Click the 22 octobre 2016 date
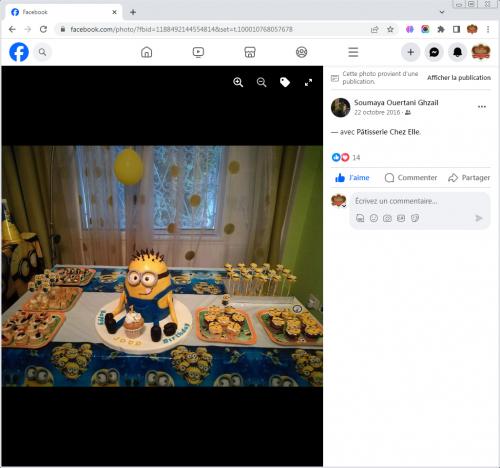The width and height of the screenshot is (500, 468). [377, 112]
